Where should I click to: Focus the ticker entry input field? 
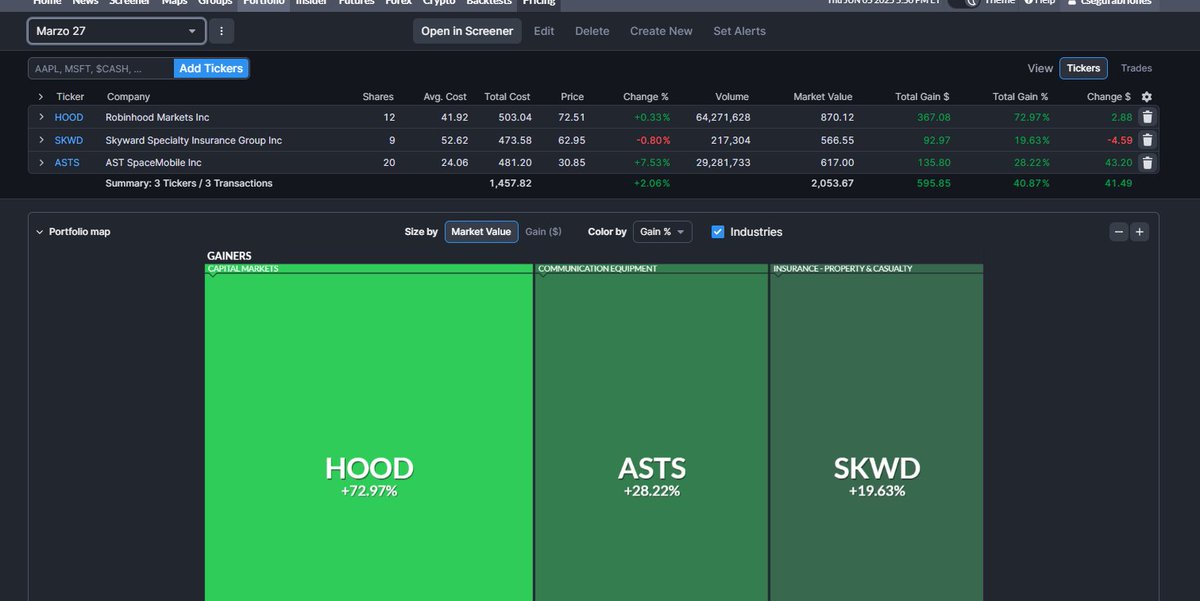(101, 68)
